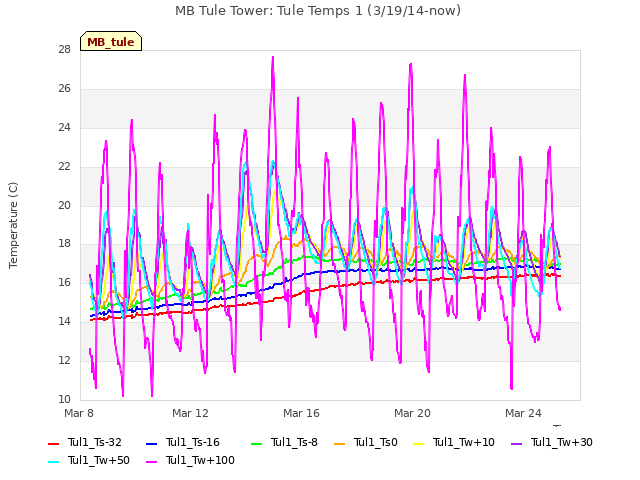Click the 26 y-axis tick label
Image resolution: width=640 pixels, height=480 pixels.
click(64, 89)
